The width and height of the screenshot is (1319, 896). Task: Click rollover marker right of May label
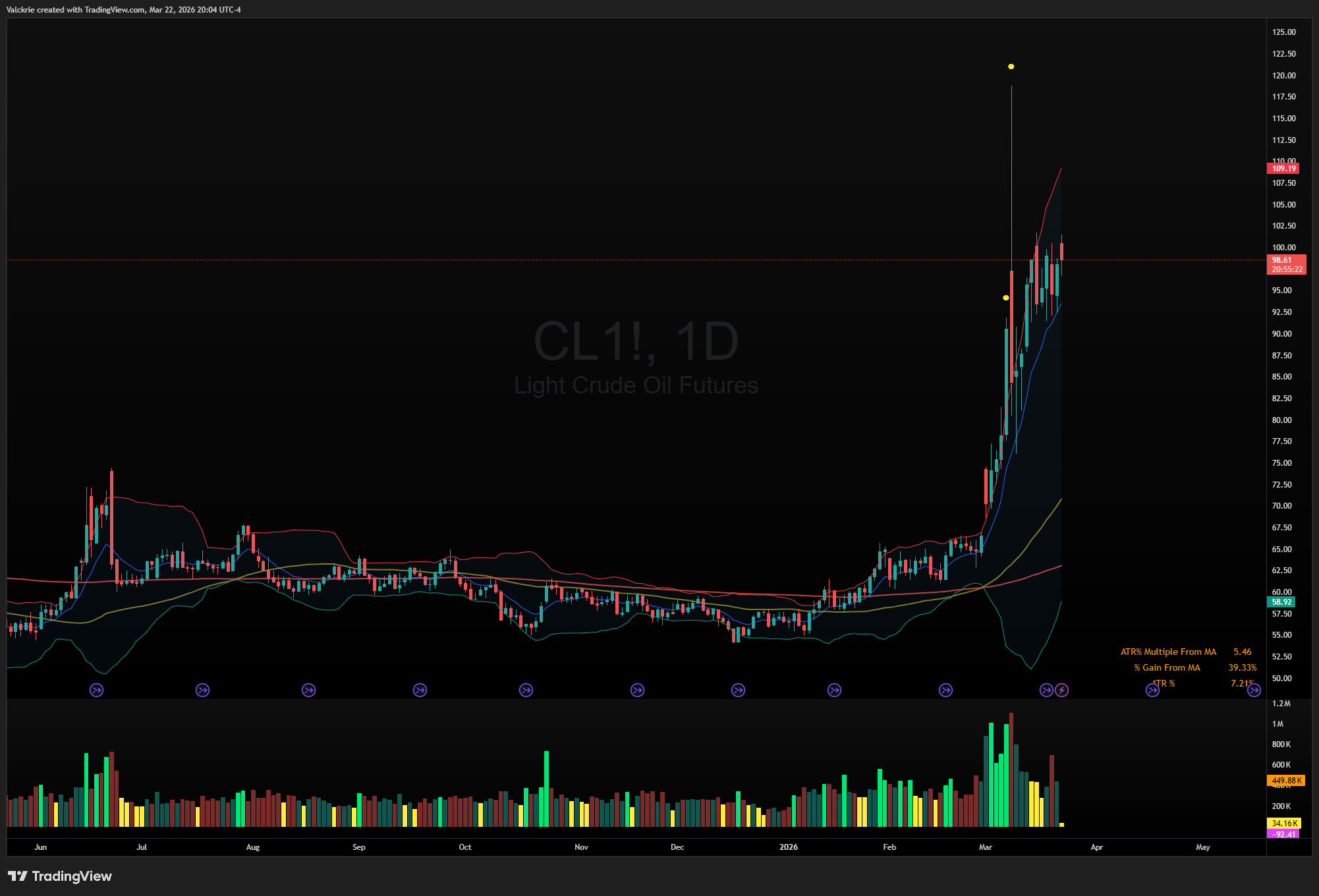(x=1254, y=690)
